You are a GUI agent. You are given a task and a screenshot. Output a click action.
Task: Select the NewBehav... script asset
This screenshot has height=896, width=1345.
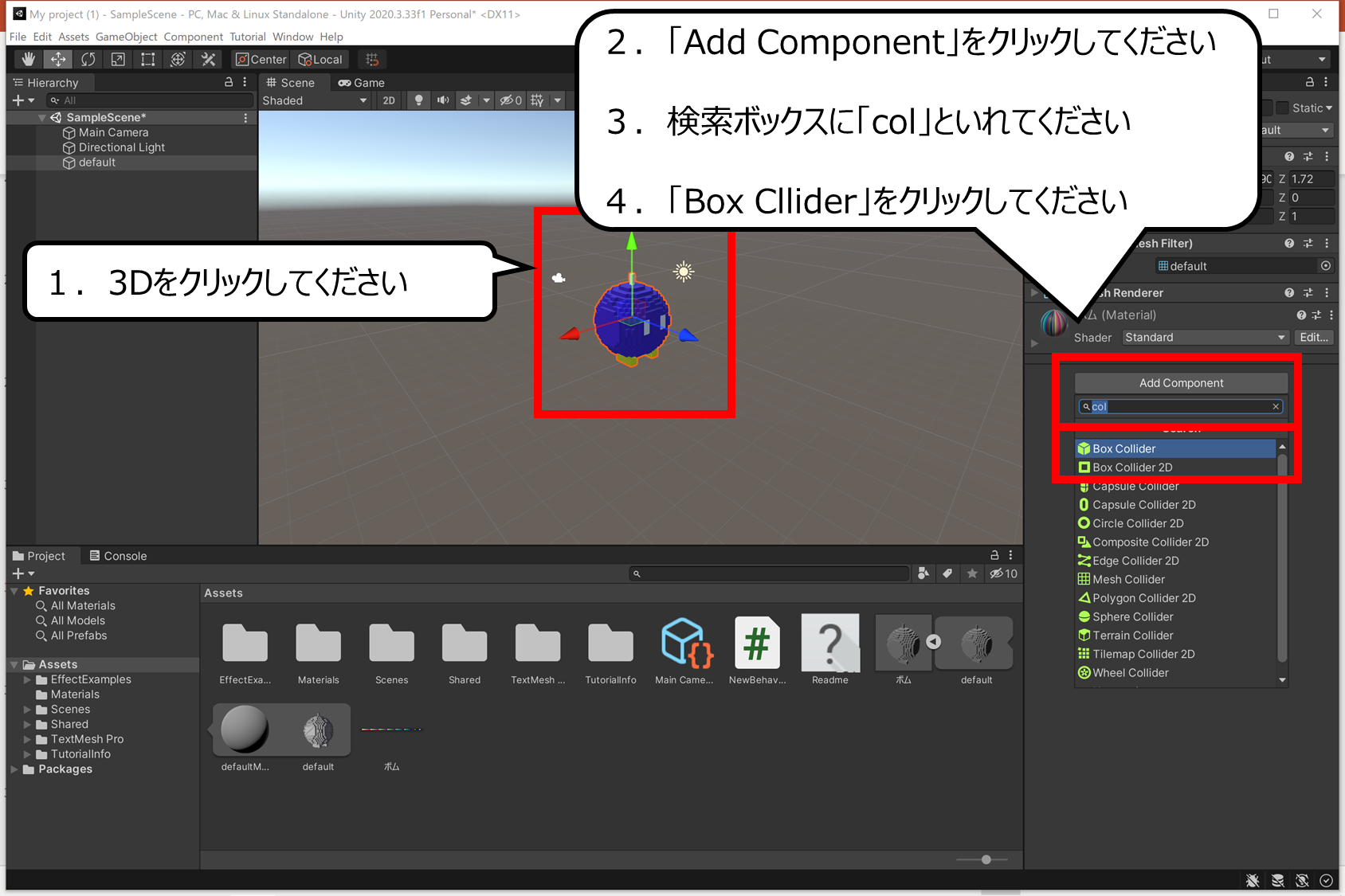tap(757, 650)
